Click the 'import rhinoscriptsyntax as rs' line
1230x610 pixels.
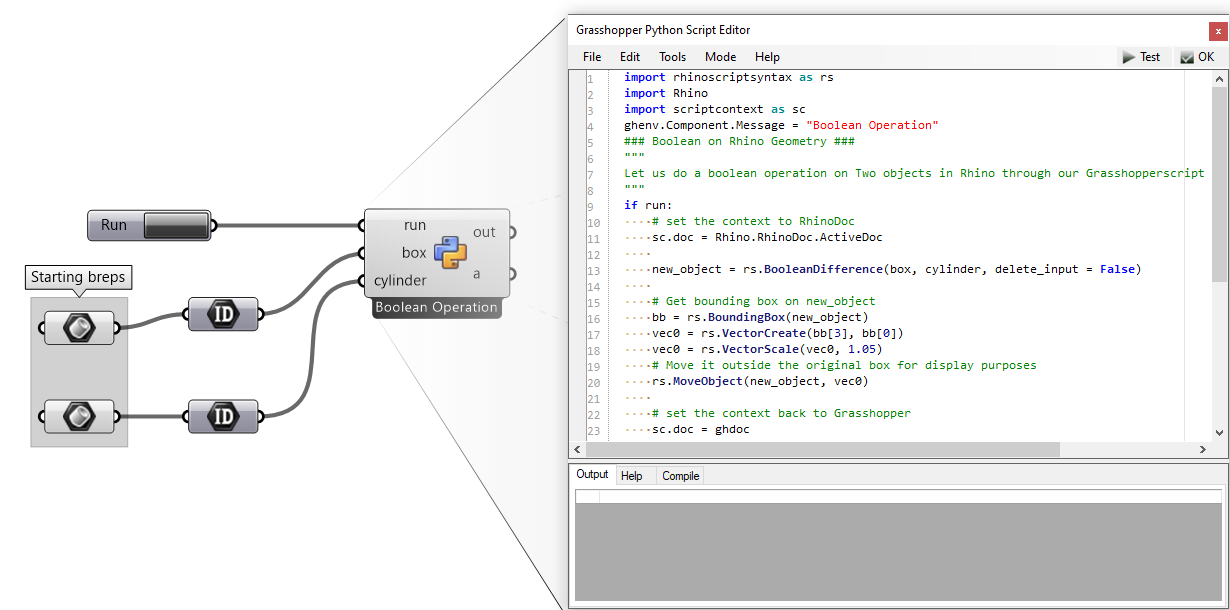coord(729,77)
